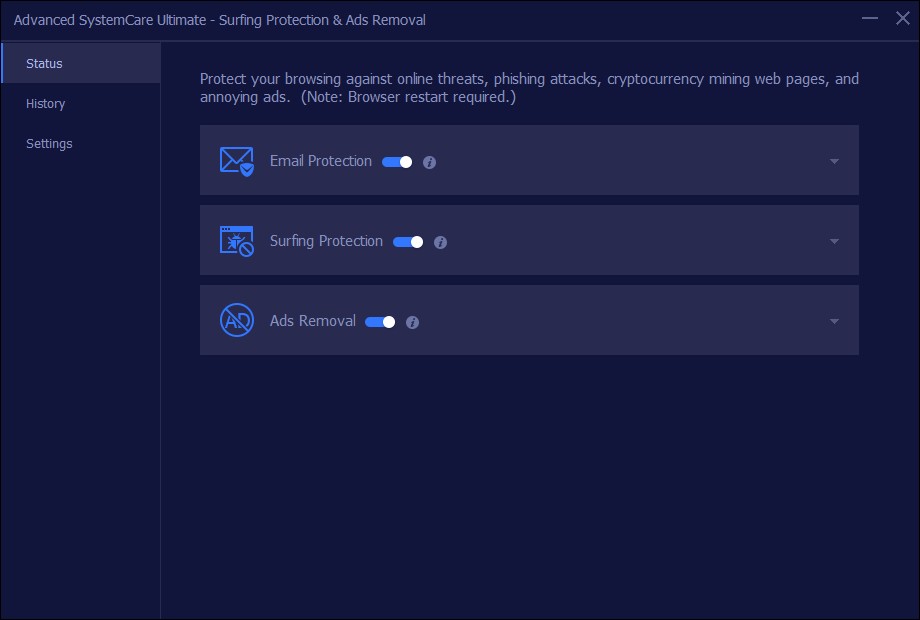Click the Surfing Protection label text
The height and width of the screenshot is (620, 920).
[x=326, y=240]
